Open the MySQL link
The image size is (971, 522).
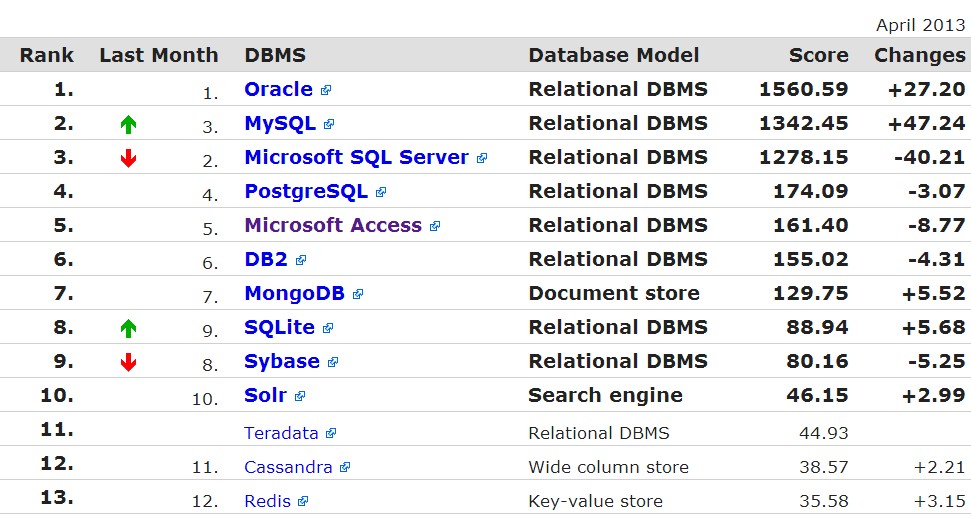click(x=281, y=123)
